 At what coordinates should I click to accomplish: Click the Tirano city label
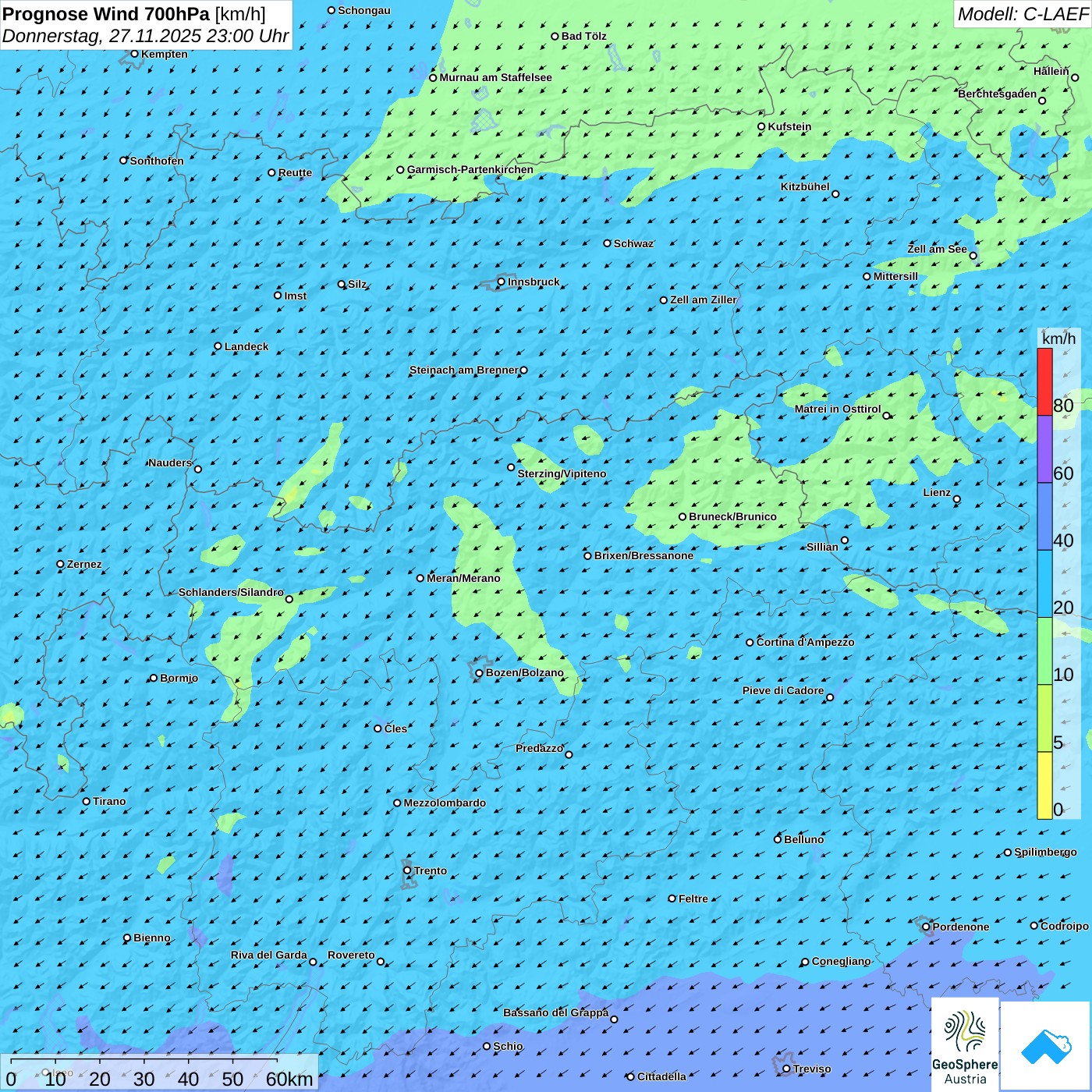[109, 801]
